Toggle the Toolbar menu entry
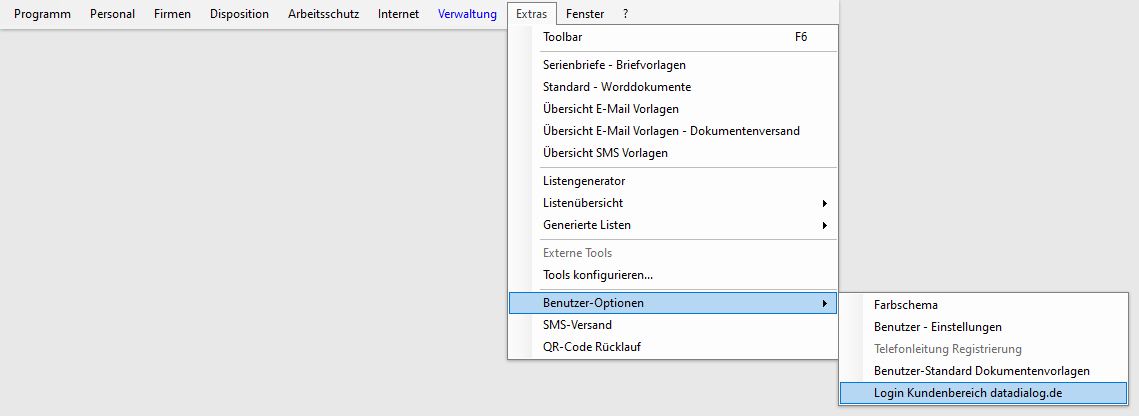 pyautogui.click(x=562, y=37)
